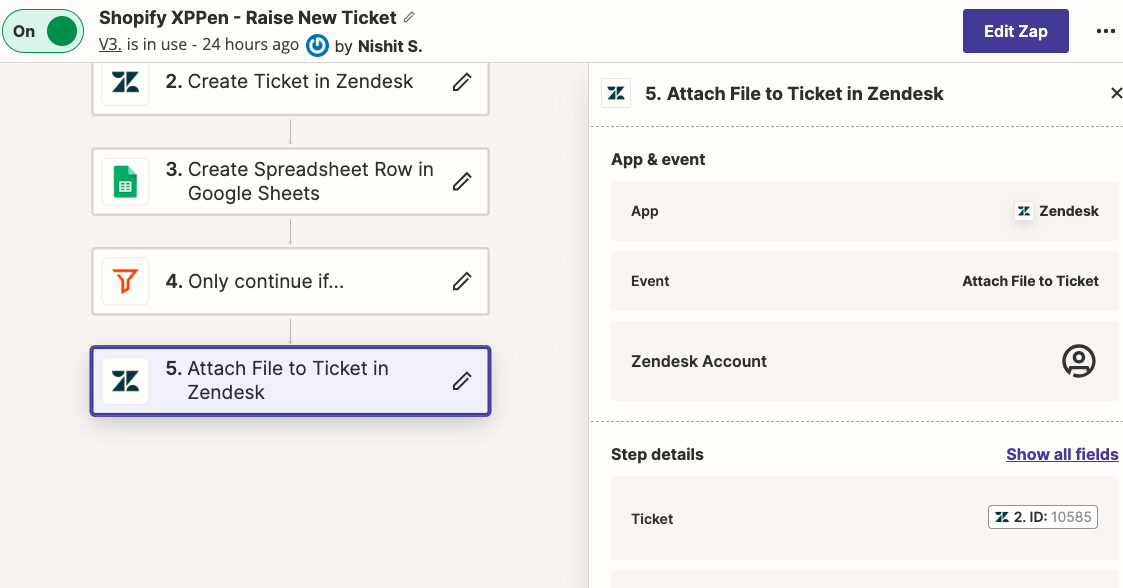Image resolution: width=1123 pixels, height=588 pixels.
Task: Open the three-dot more options menu
Action: 1106,31
